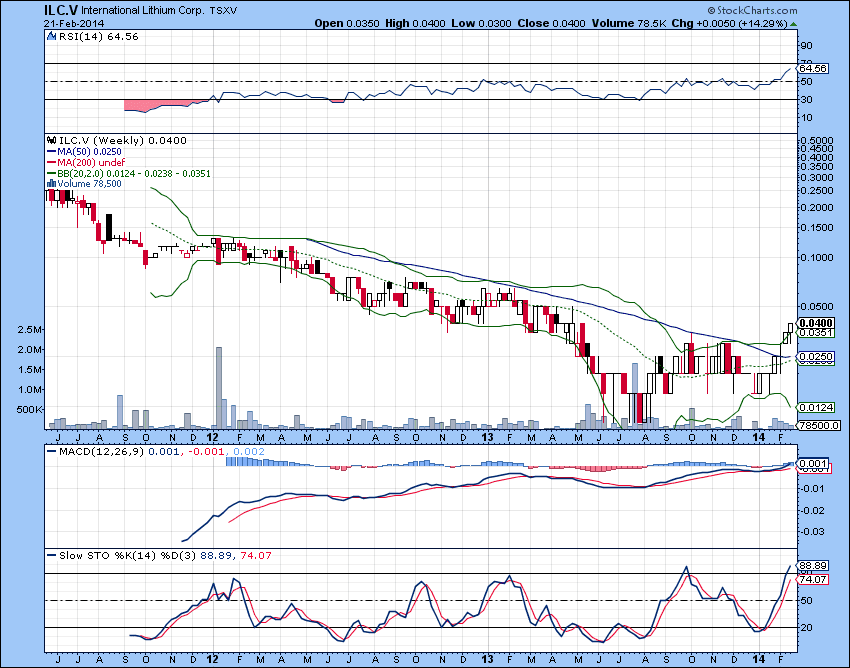Click the 90 level on the RSI axis

pyautogui.click(x=807, y=46)
